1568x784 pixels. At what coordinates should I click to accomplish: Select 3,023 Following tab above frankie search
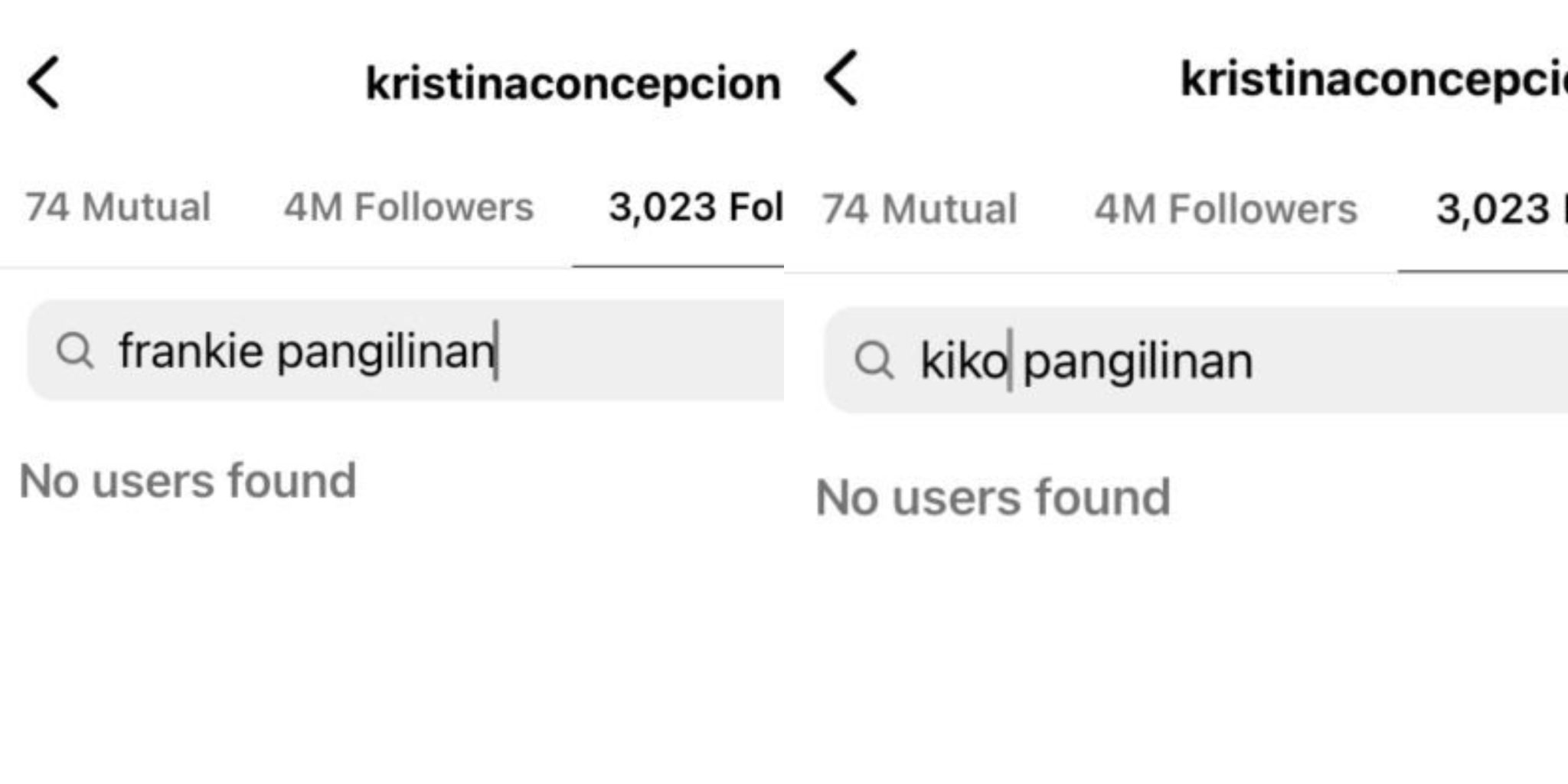[x=694, y=207]
